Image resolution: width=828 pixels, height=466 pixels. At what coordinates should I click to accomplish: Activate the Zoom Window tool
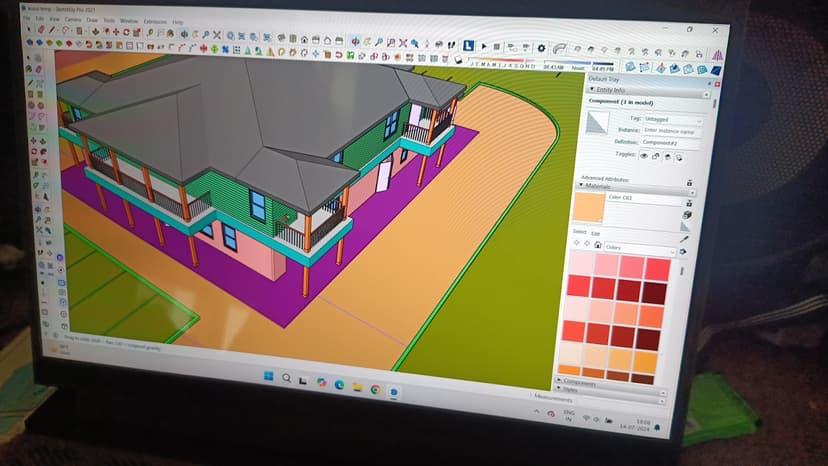tap(391, 43)
